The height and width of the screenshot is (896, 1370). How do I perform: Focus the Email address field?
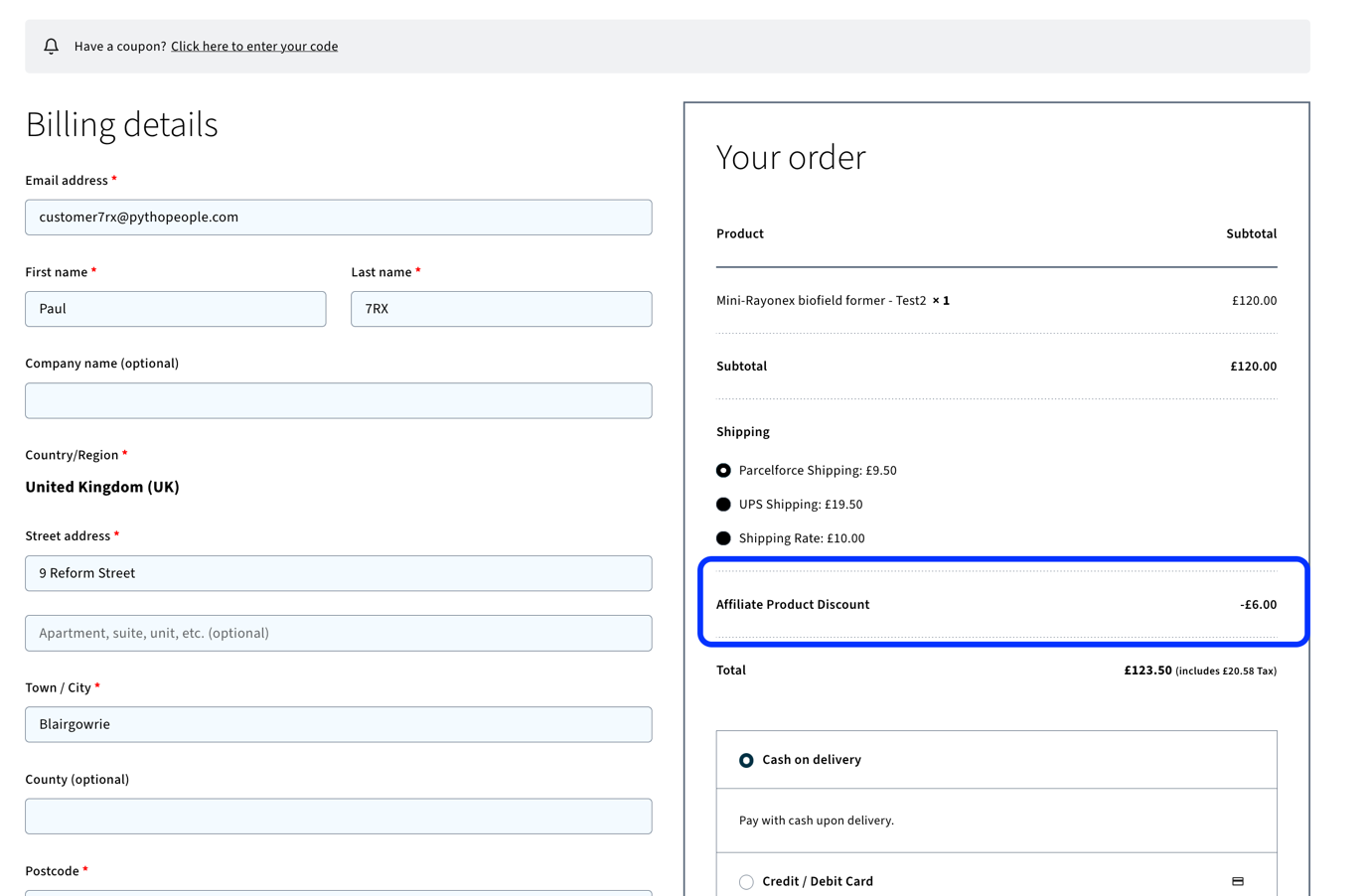(x=339, y=218)
